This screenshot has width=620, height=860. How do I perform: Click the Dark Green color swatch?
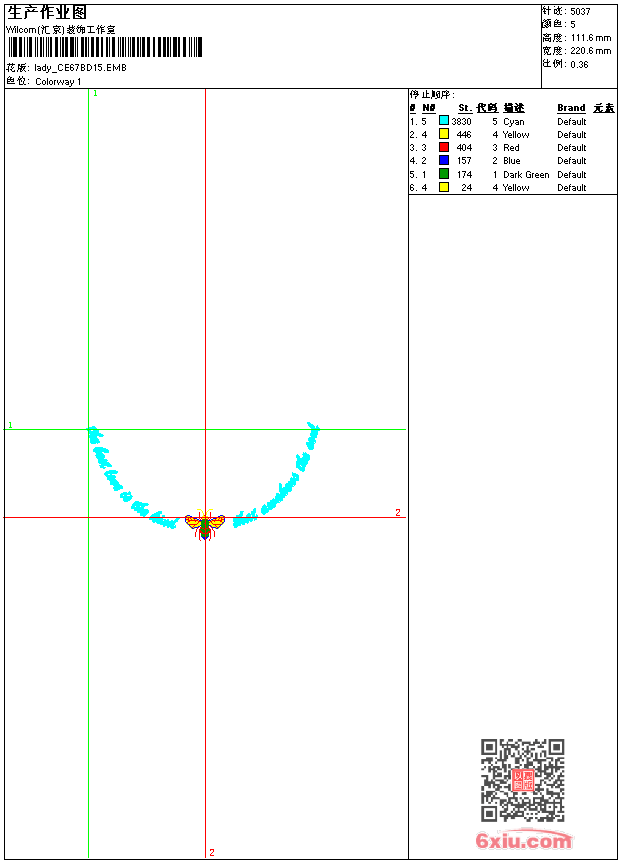point(444,174)
